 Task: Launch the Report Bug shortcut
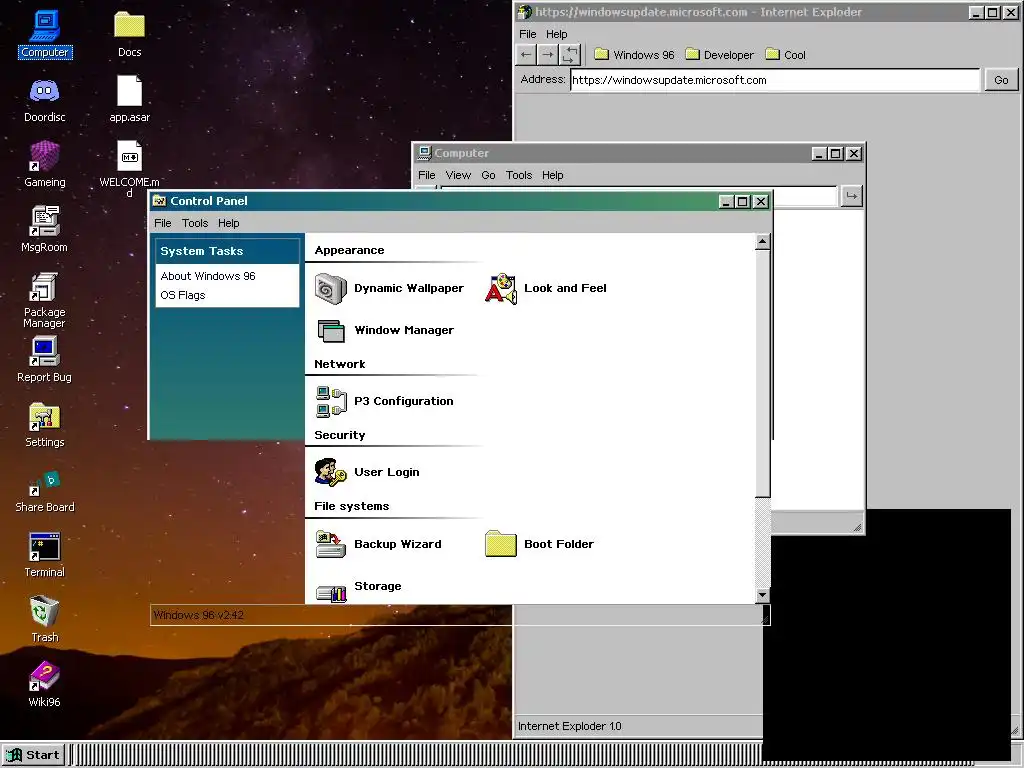pyautogui.click(x=44, y=359)
